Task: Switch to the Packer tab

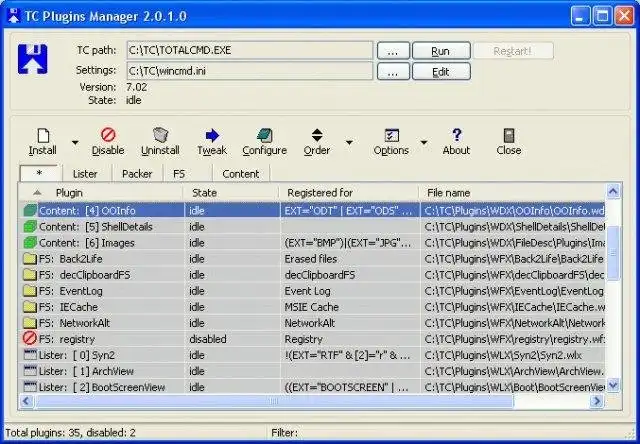Action: coord(137,174)
